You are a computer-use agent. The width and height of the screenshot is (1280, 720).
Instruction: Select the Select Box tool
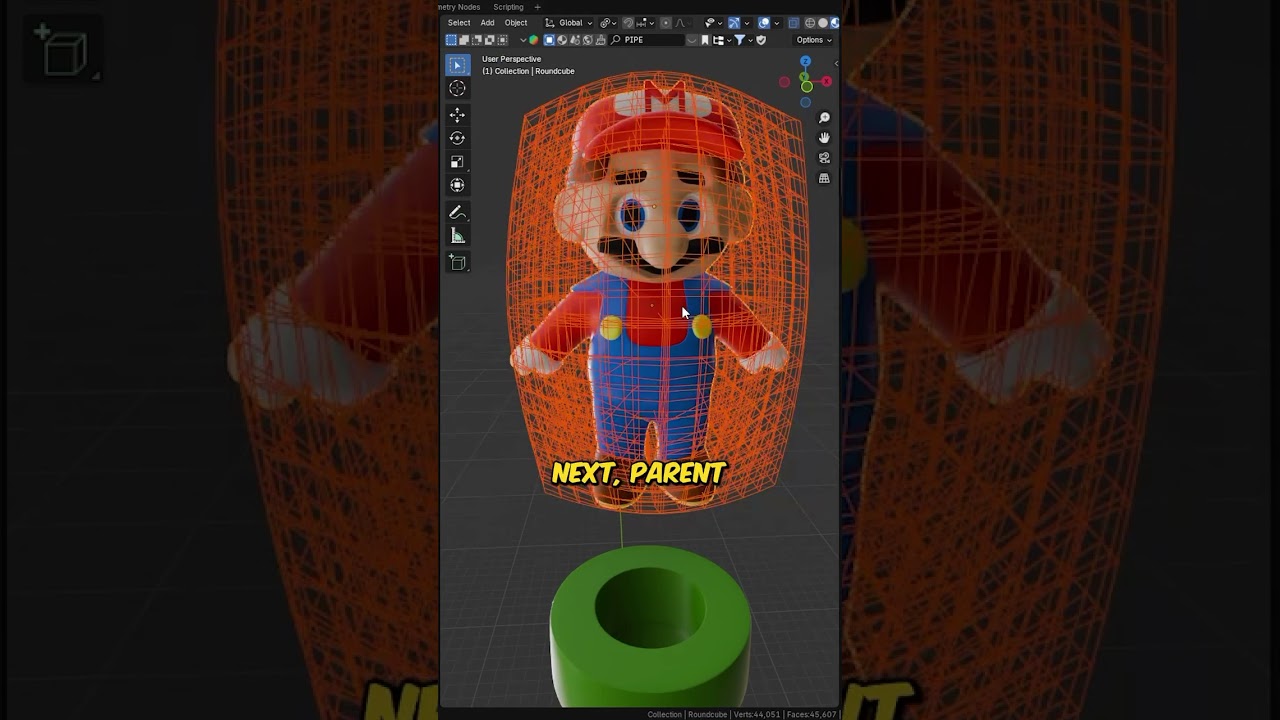(x=457, y=65)
